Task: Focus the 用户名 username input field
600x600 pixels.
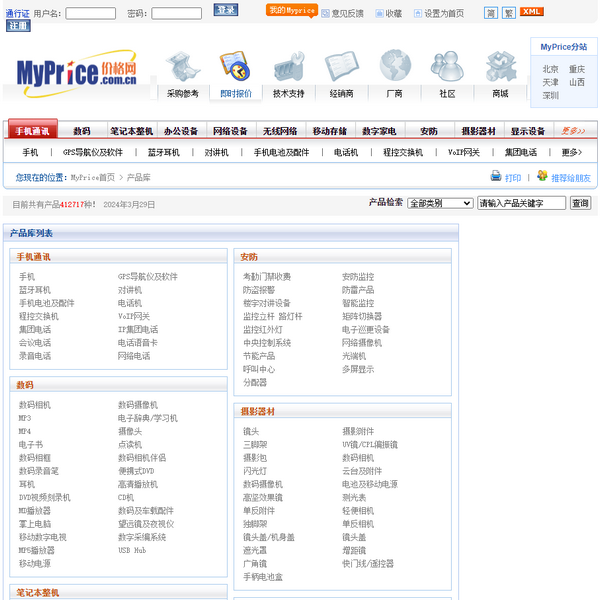Action: click(x=90, y=13)
